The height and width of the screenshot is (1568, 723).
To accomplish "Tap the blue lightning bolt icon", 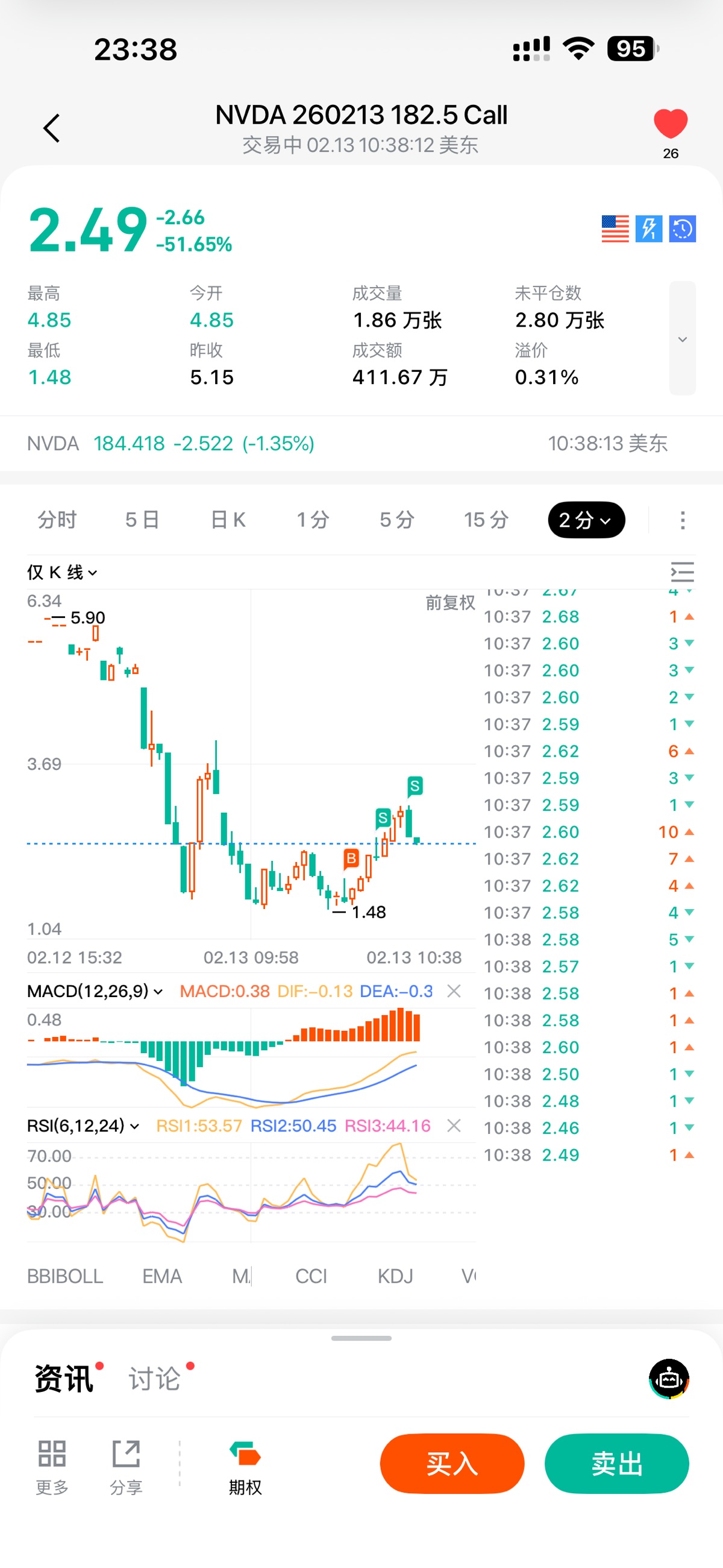I will pos(649,229).
